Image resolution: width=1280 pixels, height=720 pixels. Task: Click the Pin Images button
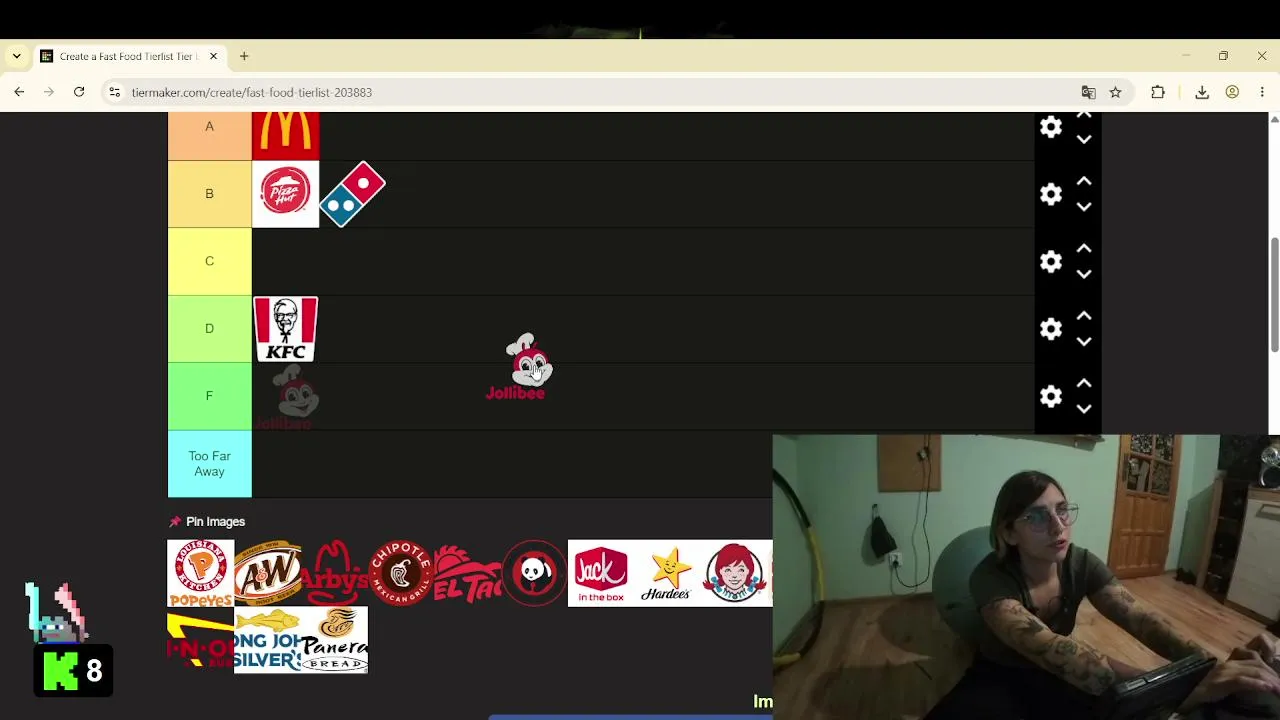click(207, 522)
